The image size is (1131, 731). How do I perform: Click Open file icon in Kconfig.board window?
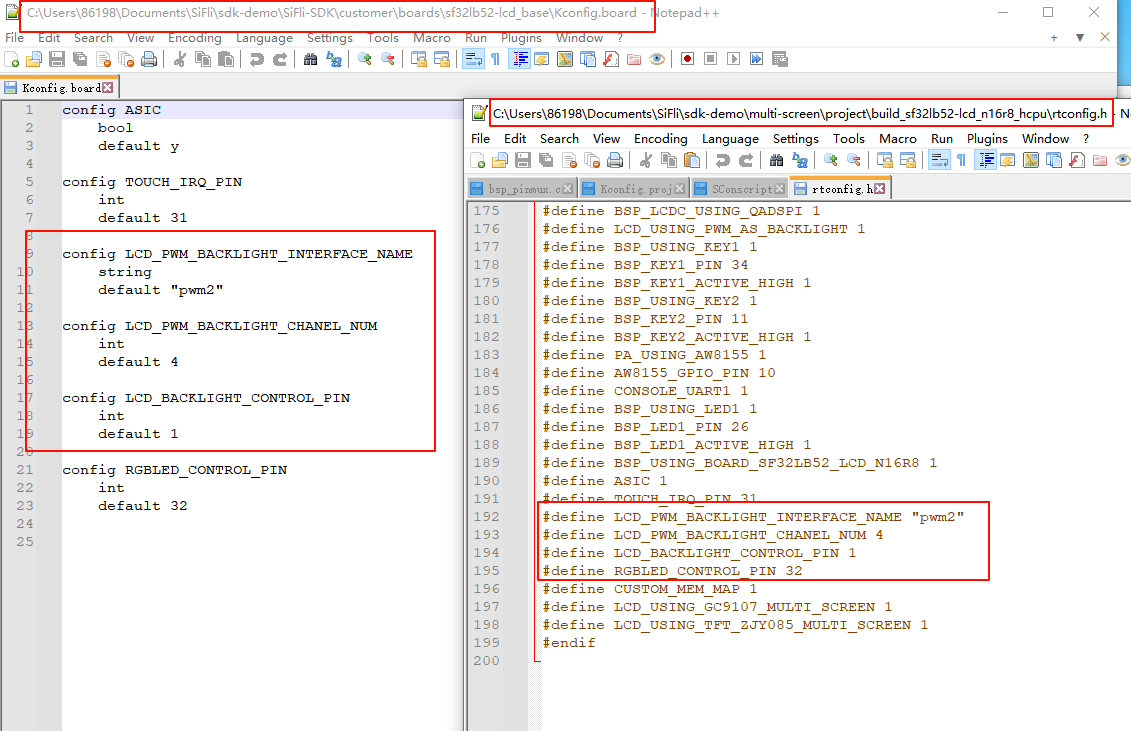point(34,59)
